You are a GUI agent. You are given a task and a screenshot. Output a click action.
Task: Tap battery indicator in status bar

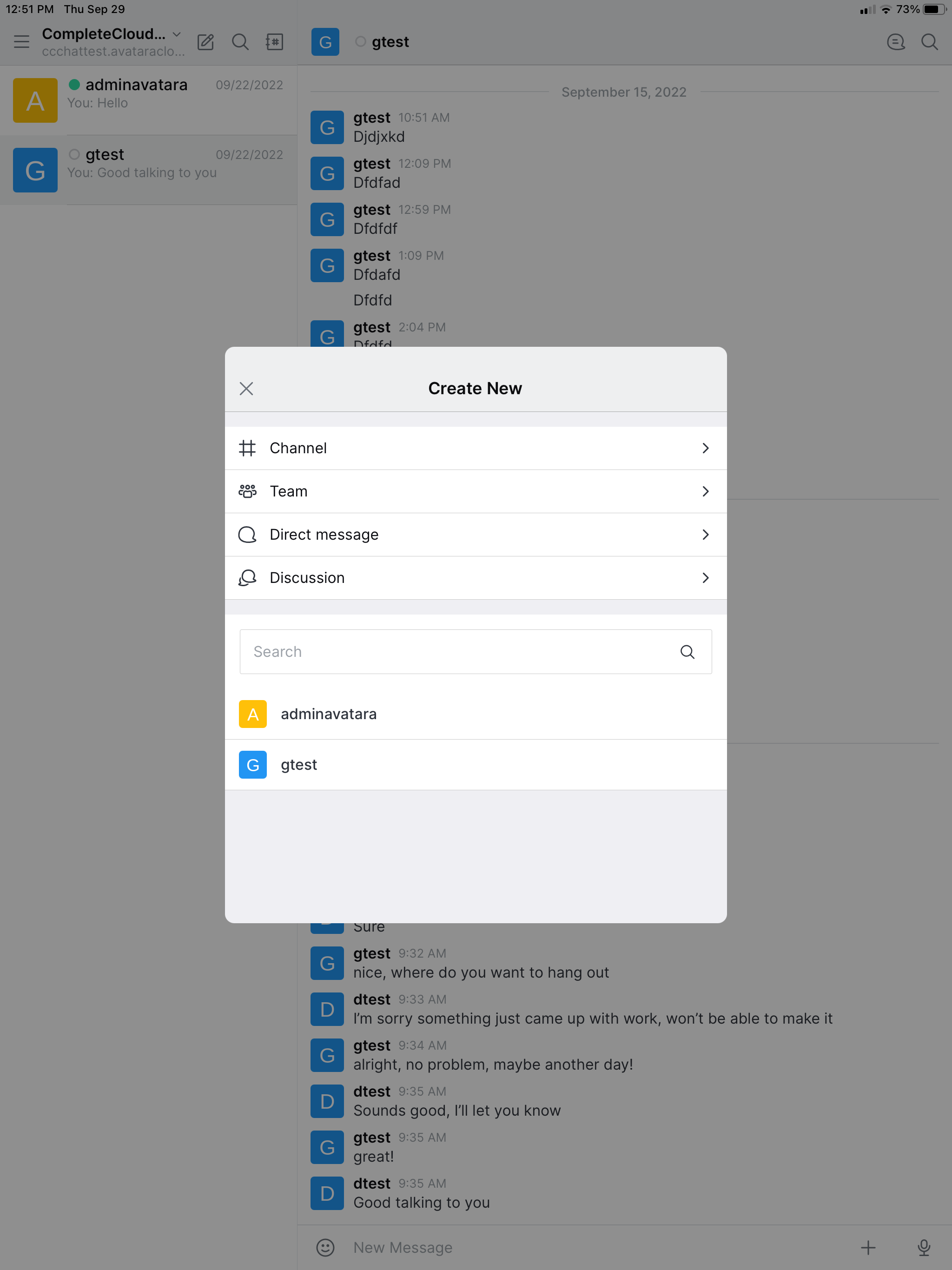point(934,9)
